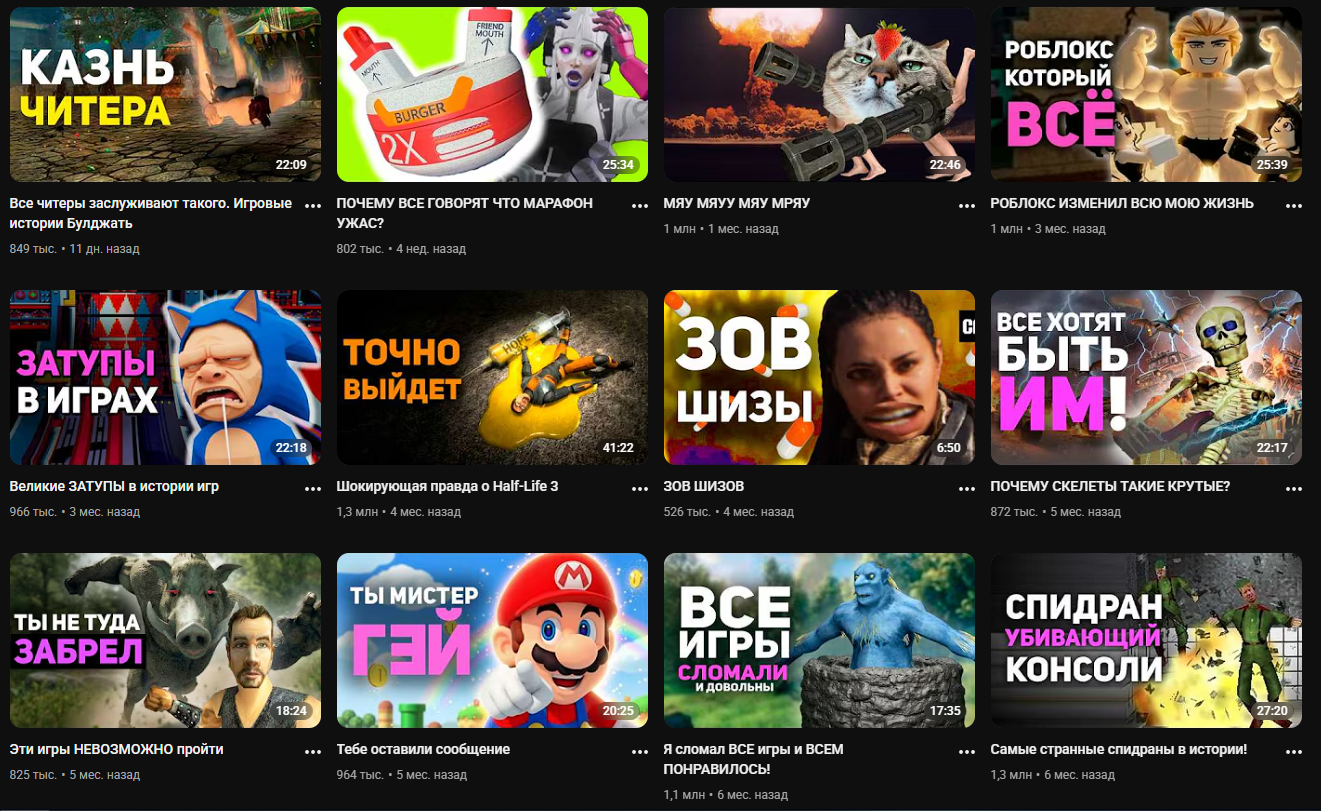Open title link Шокирующая правда о Half-Life 3
Viewport: 1321px width, 811px height.
(x=448, y=487)
